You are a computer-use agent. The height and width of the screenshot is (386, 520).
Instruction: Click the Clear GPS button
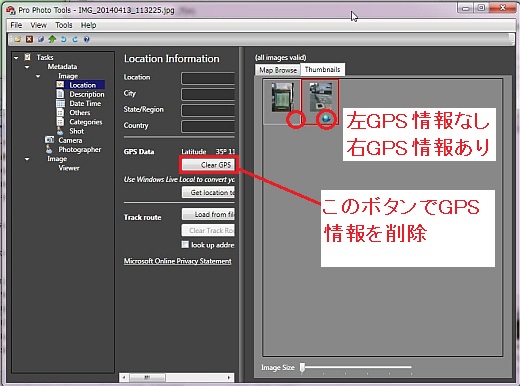[208, 165]
